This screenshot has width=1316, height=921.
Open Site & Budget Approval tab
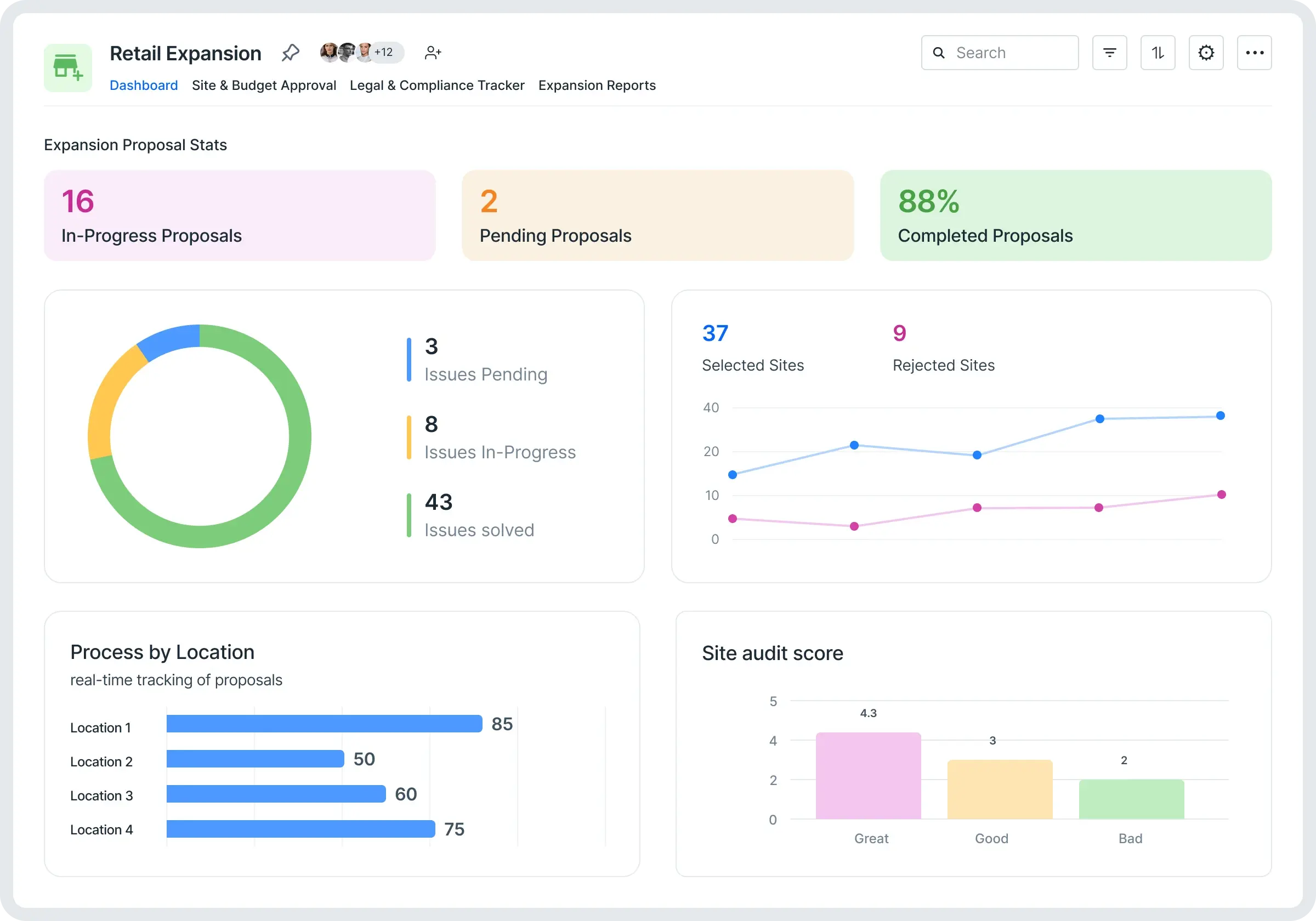[x=264, y=86]
